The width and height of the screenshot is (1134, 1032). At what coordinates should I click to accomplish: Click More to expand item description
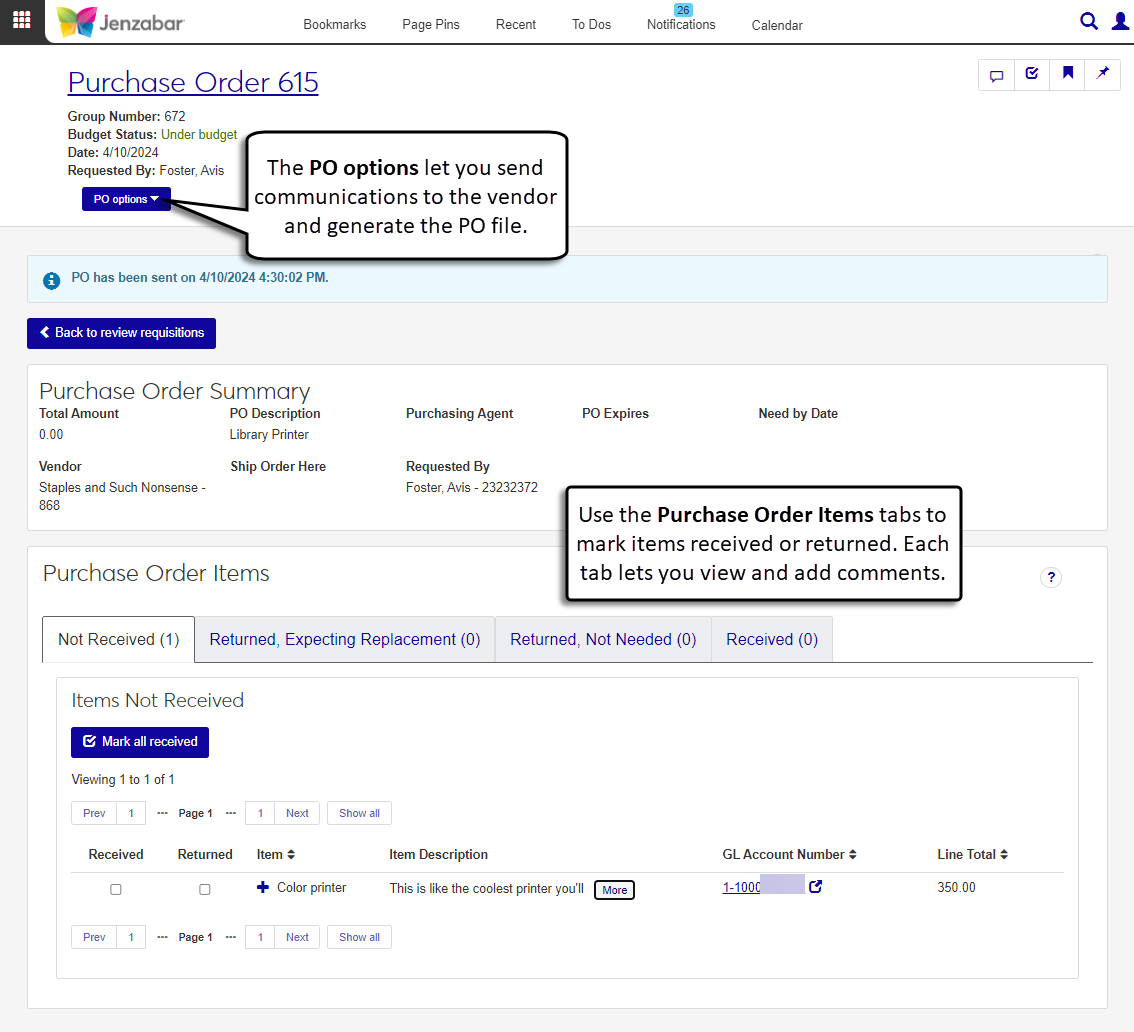pos(614,890)
